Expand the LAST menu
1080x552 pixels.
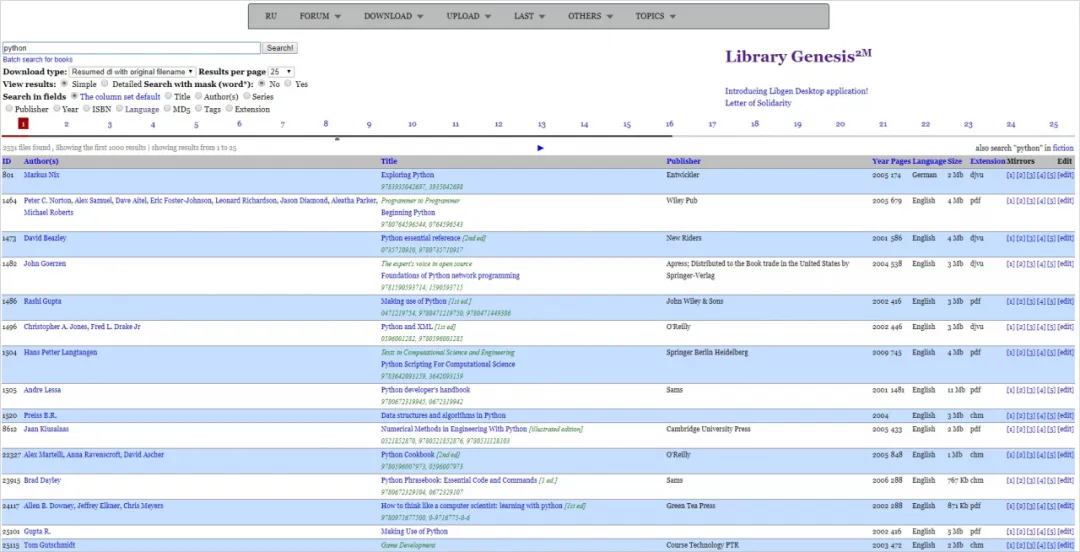coord(529,17)
